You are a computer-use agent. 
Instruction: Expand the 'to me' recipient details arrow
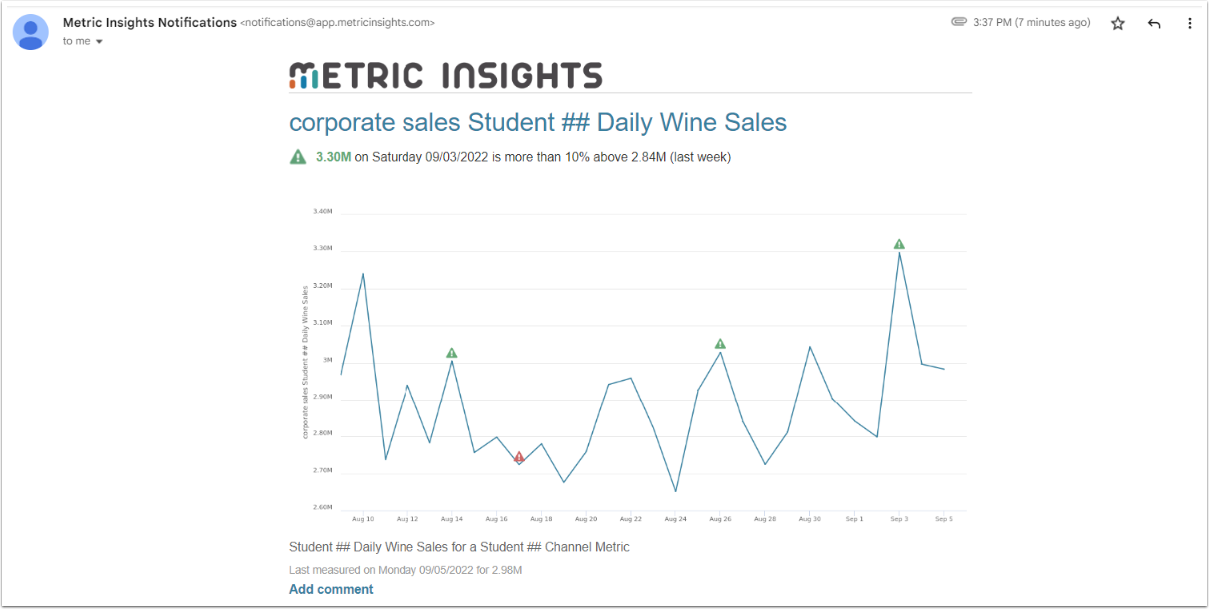pos(99,42)
